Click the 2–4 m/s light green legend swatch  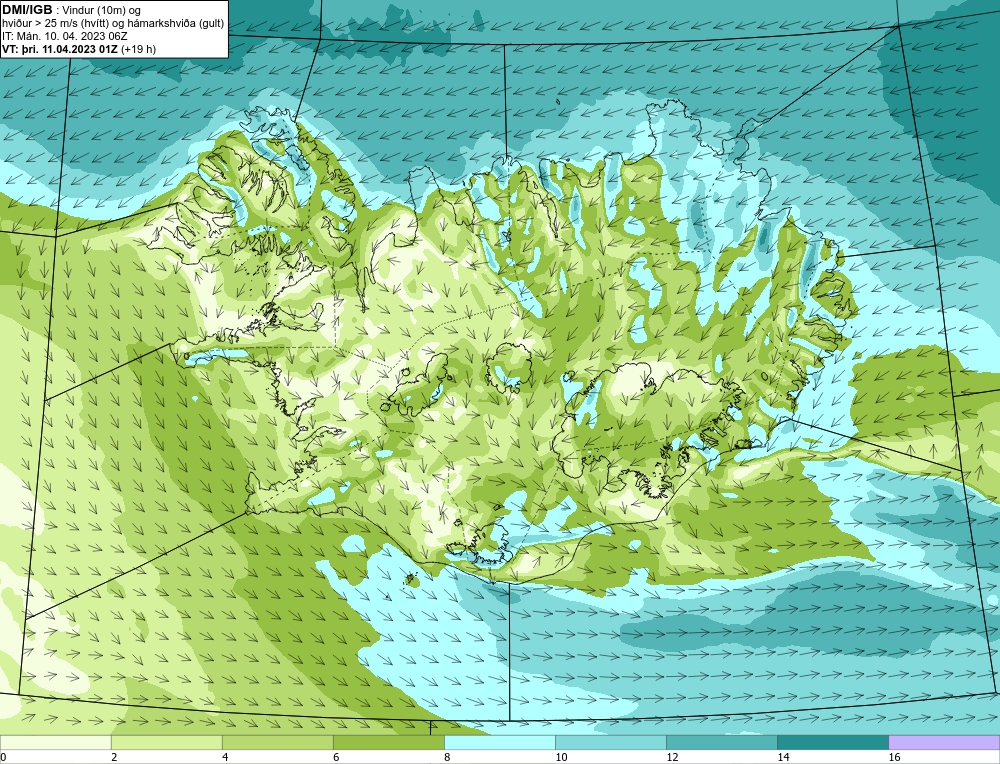(166, 742)
